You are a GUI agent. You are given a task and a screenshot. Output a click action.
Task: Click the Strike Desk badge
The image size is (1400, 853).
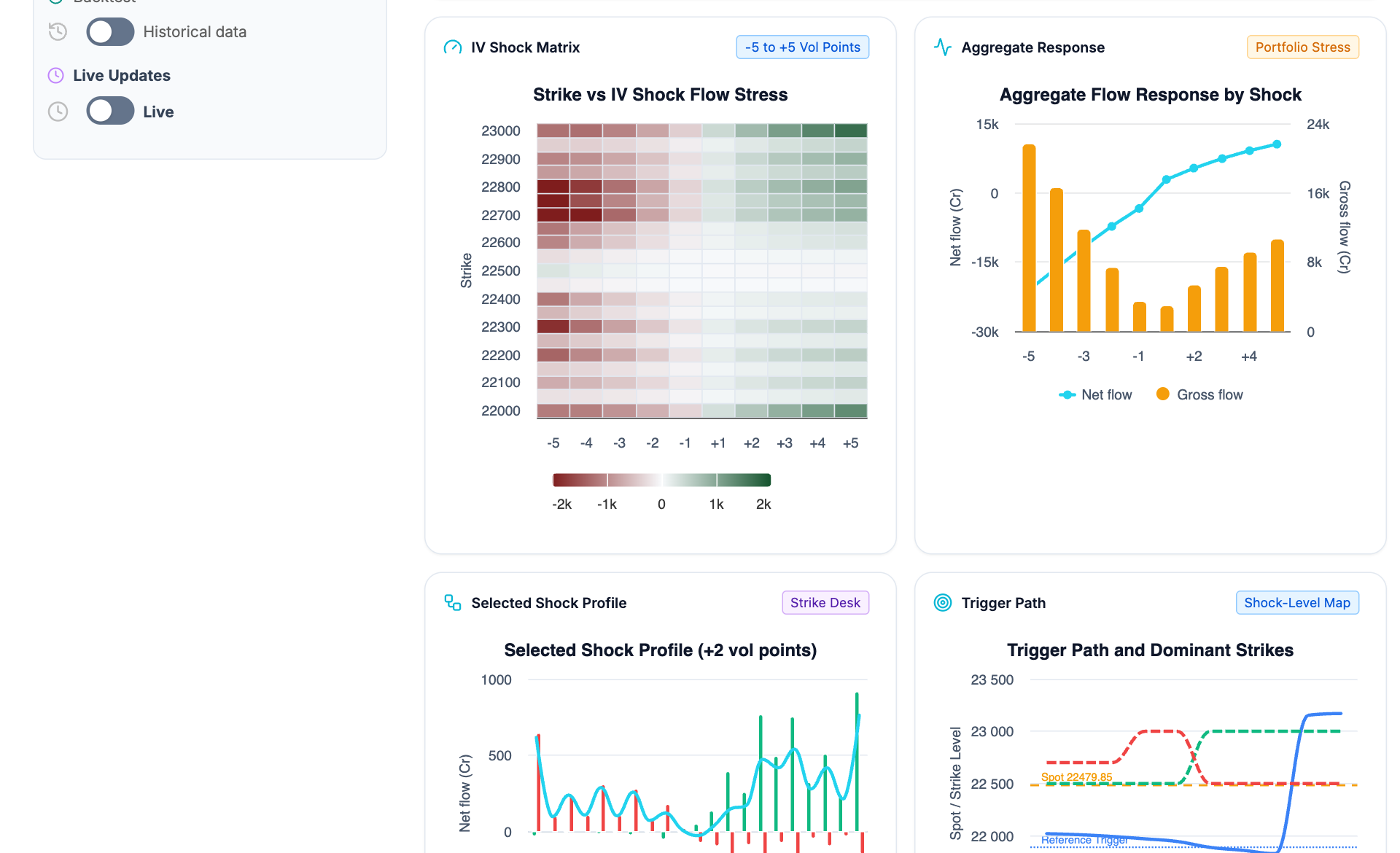tap(825, 603)
